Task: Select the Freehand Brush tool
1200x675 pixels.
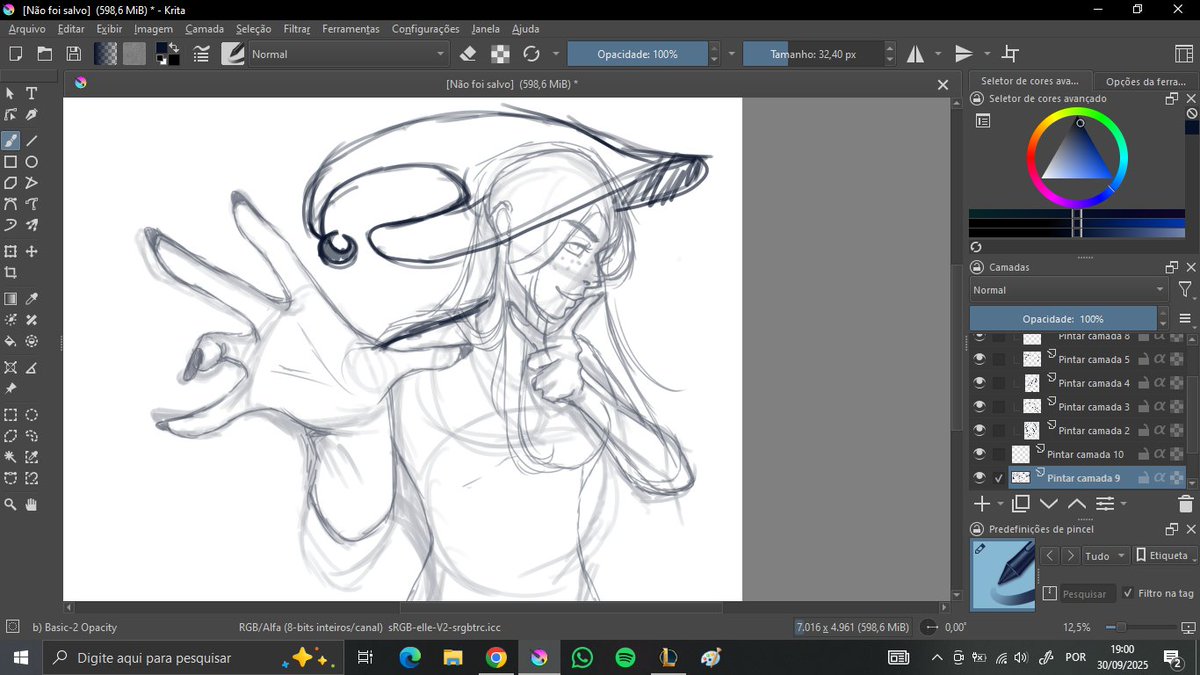Action: pyautogui.click(x=11, y=140)
